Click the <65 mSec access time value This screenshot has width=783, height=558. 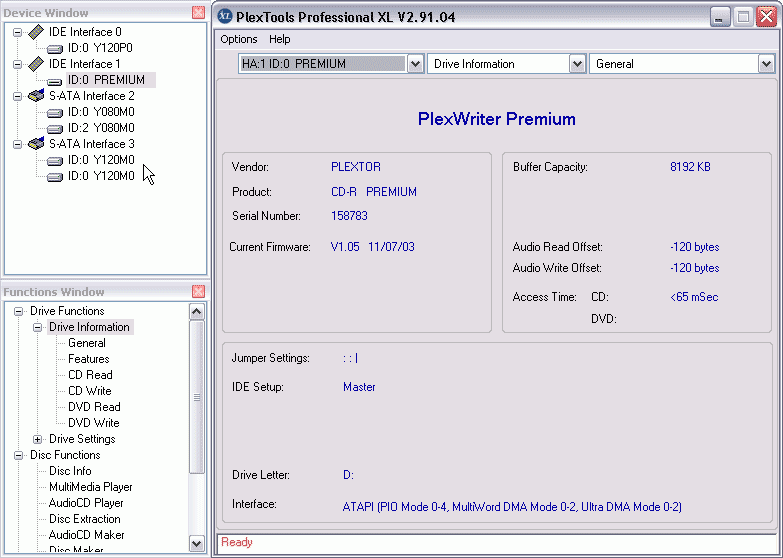click(694, 297)
